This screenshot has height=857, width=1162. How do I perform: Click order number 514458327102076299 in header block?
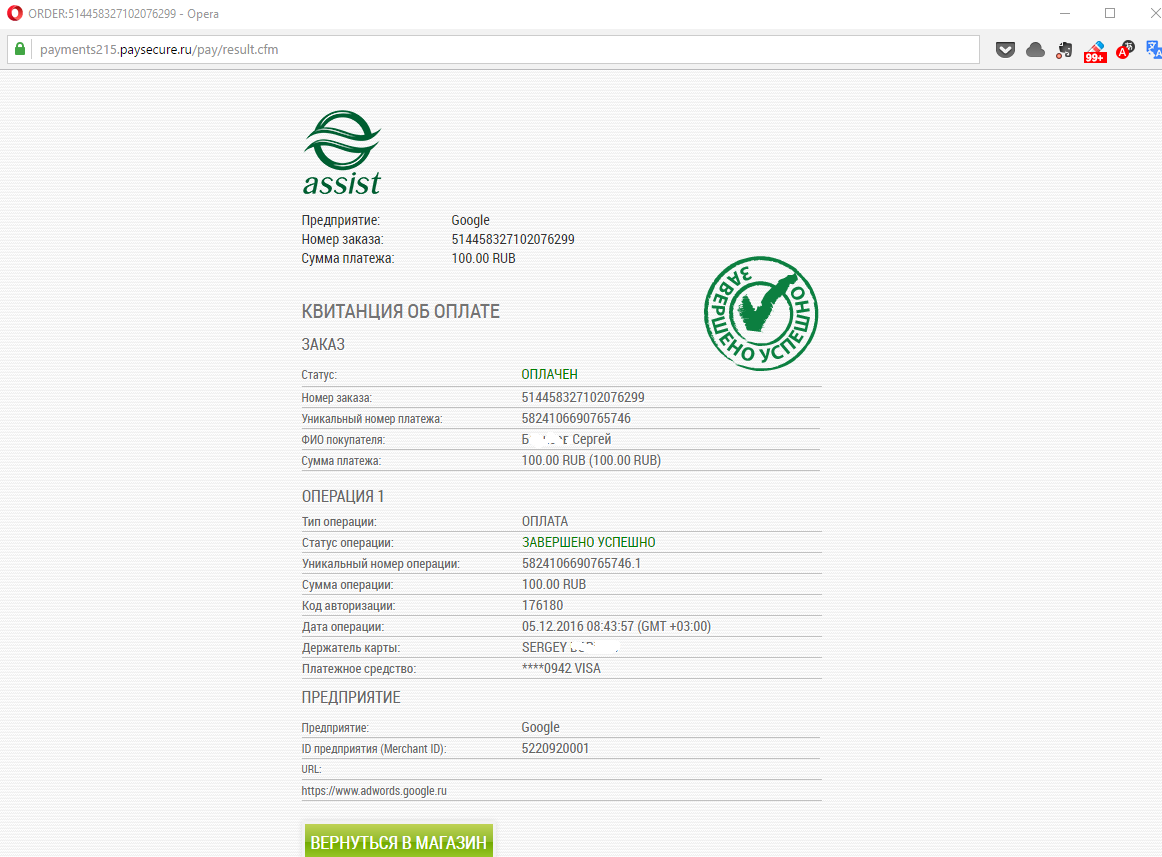pos(513,239)
